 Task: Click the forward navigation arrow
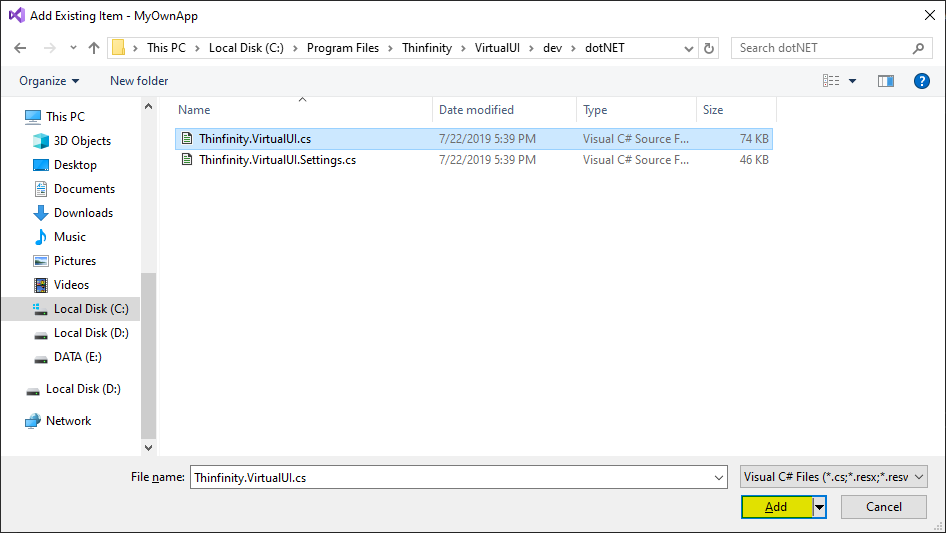49,48
